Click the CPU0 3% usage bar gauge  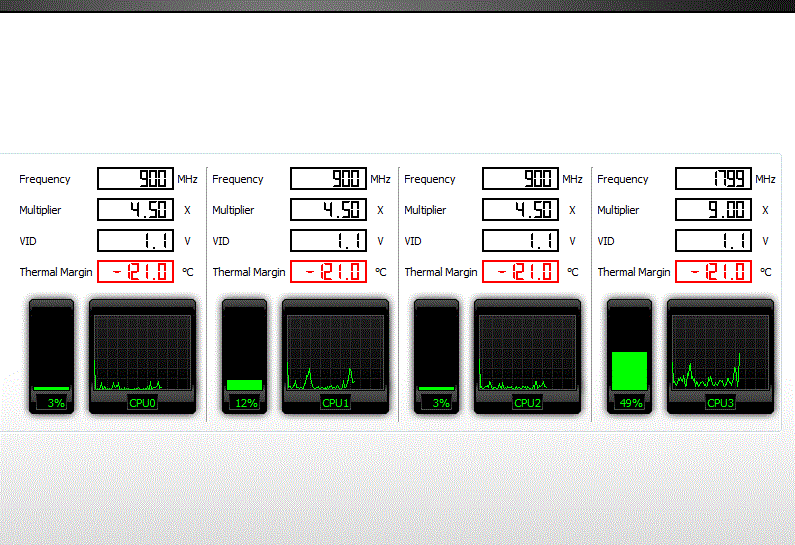coord(51,356)
